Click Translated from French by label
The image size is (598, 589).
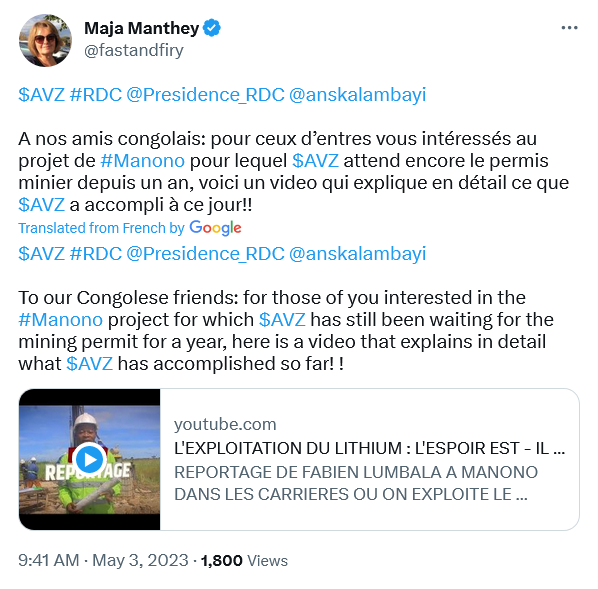(101, 228)
